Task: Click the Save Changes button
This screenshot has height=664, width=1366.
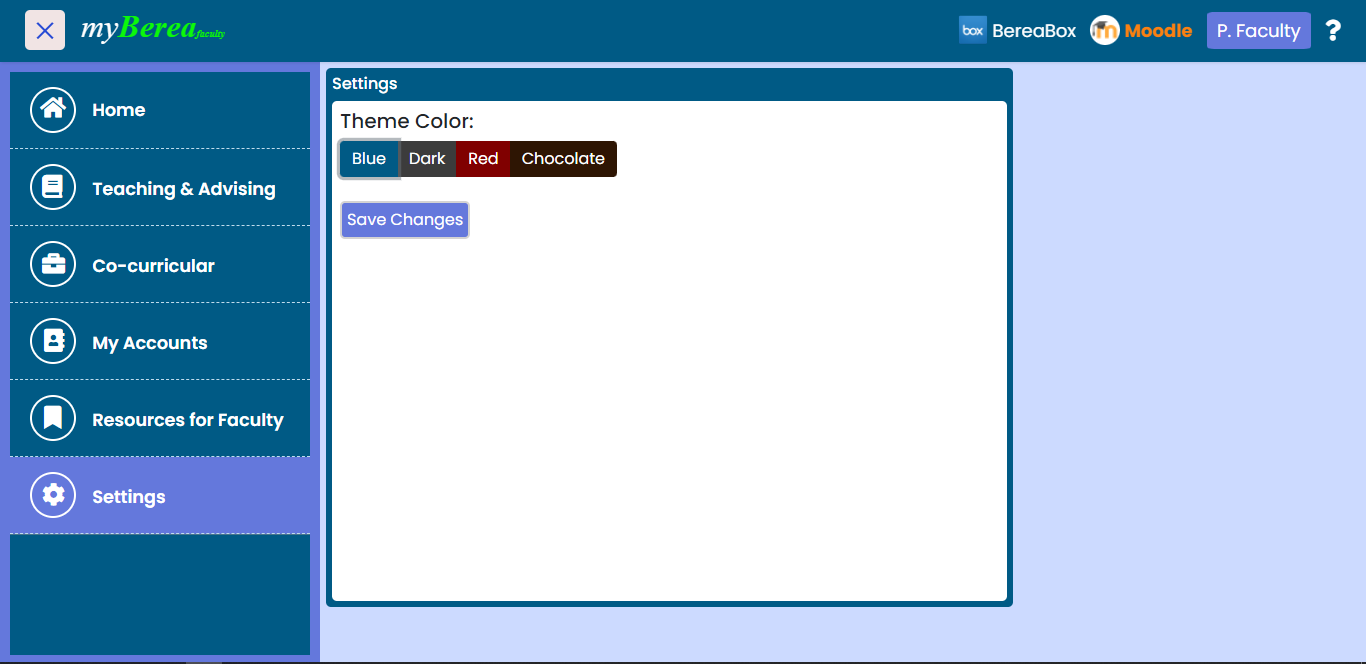Action: point(405,220)
